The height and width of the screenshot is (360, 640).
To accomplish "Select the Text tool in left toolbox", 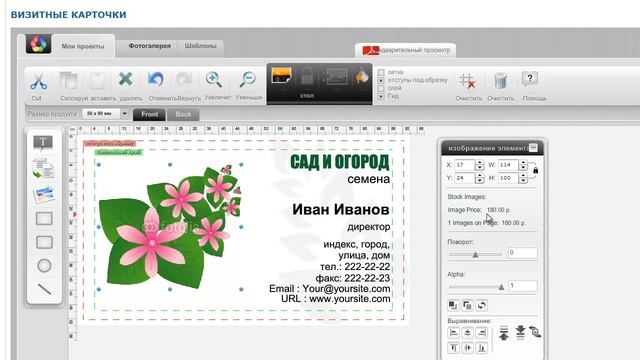I will pos(43,143).
